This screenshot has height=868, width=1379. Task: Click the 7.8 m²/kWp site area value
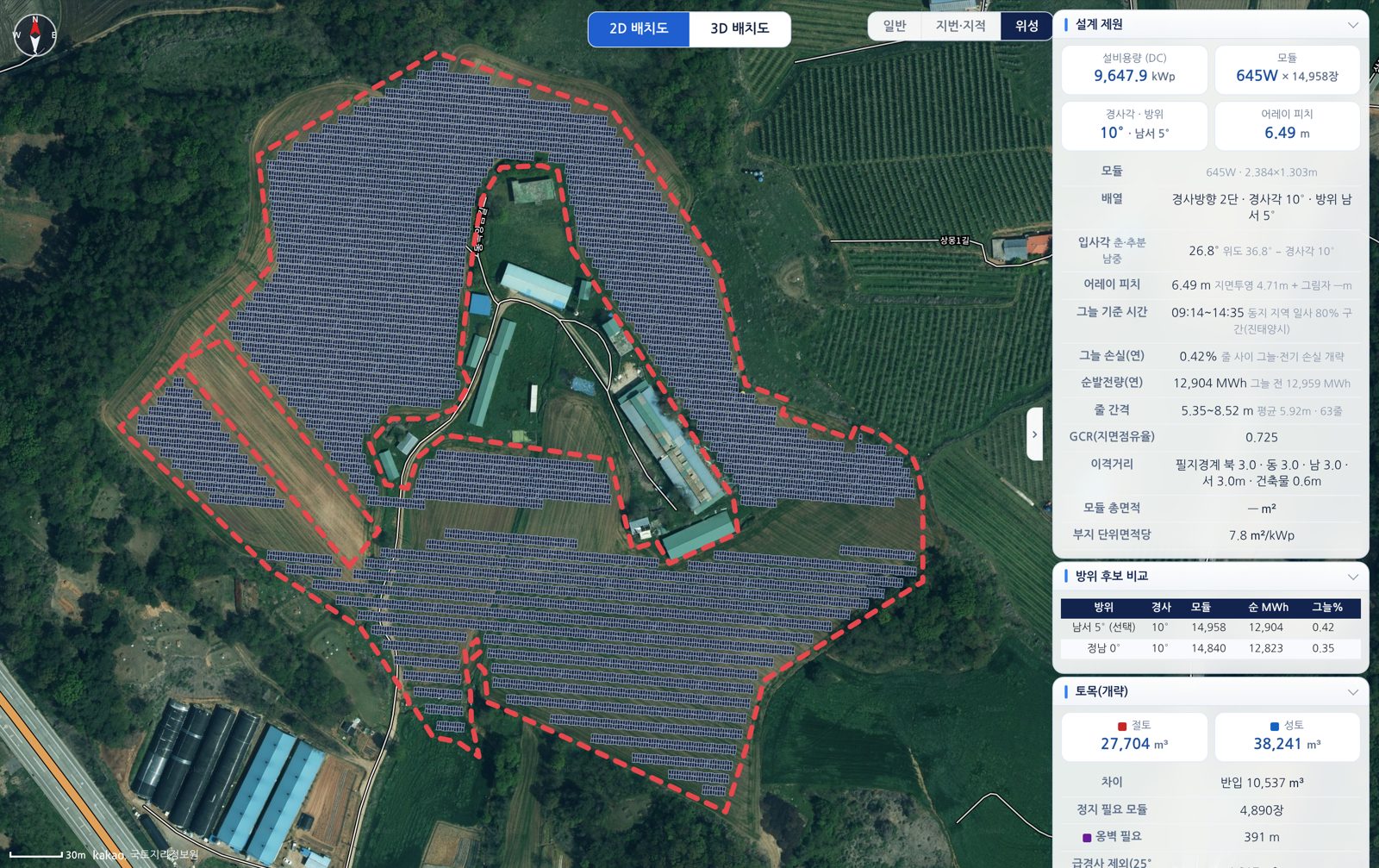coord(1262,535)
